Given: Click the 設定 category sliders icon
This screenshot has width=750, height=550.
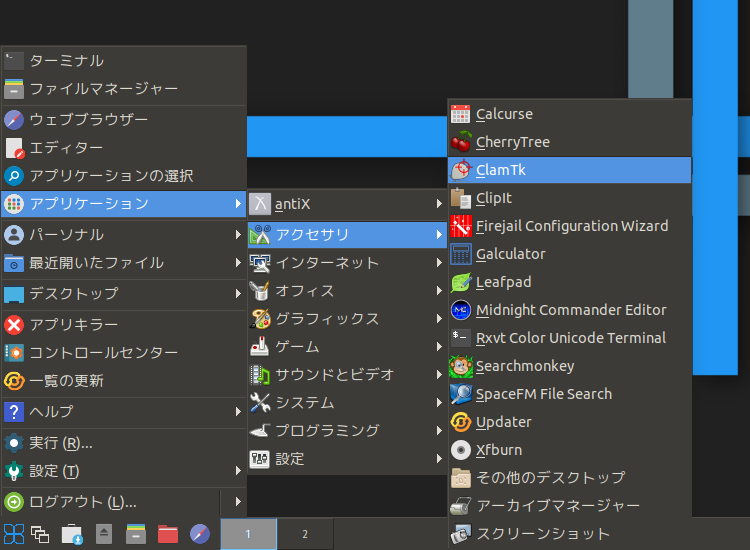Looking at the screenshot, I should click(x=260, y=459).
